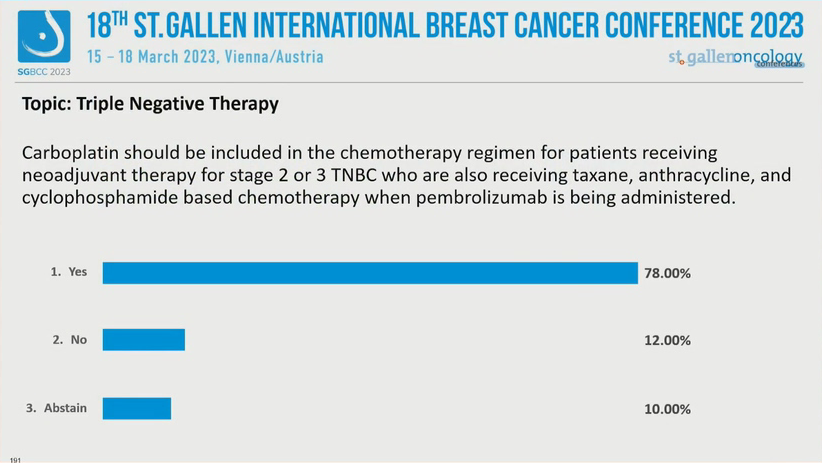Click the 'Topic: Triple Negative Therapy' heading
Screen dimensions: 822x463
[150, 103]
